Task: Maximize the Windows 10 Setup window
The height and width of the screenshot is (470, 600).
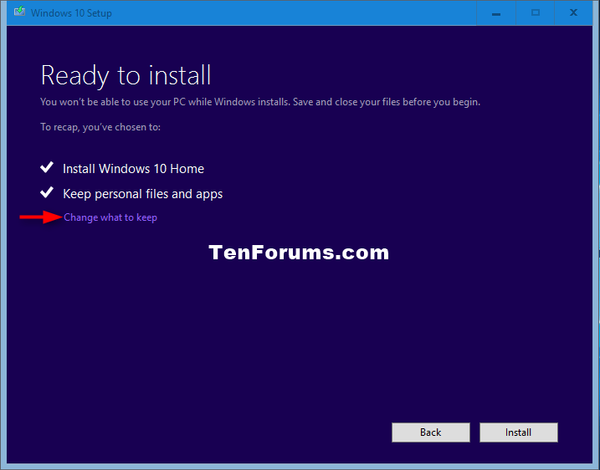Action: pos(534,14)
